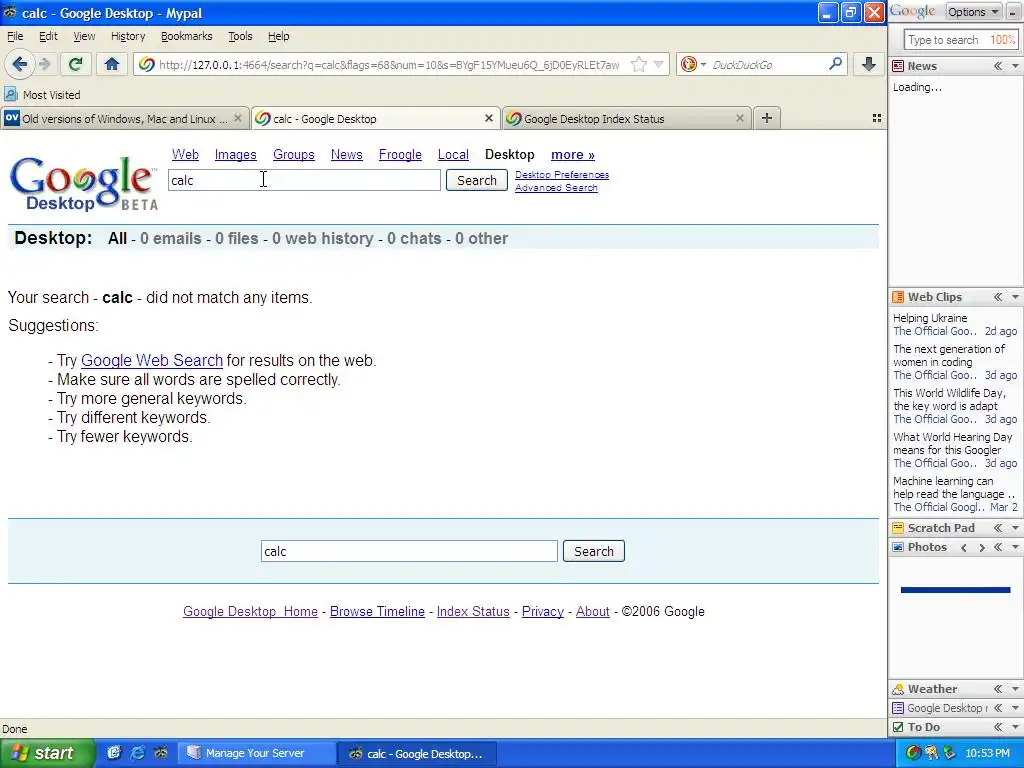Expand the Scratch Pad panel chevron

997,528
